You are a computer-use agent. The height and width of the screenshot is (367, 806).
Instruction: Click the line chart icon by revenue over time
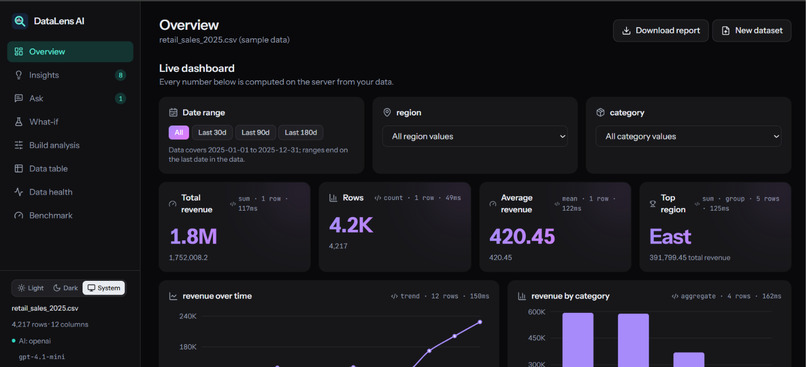tap(173, 296)
